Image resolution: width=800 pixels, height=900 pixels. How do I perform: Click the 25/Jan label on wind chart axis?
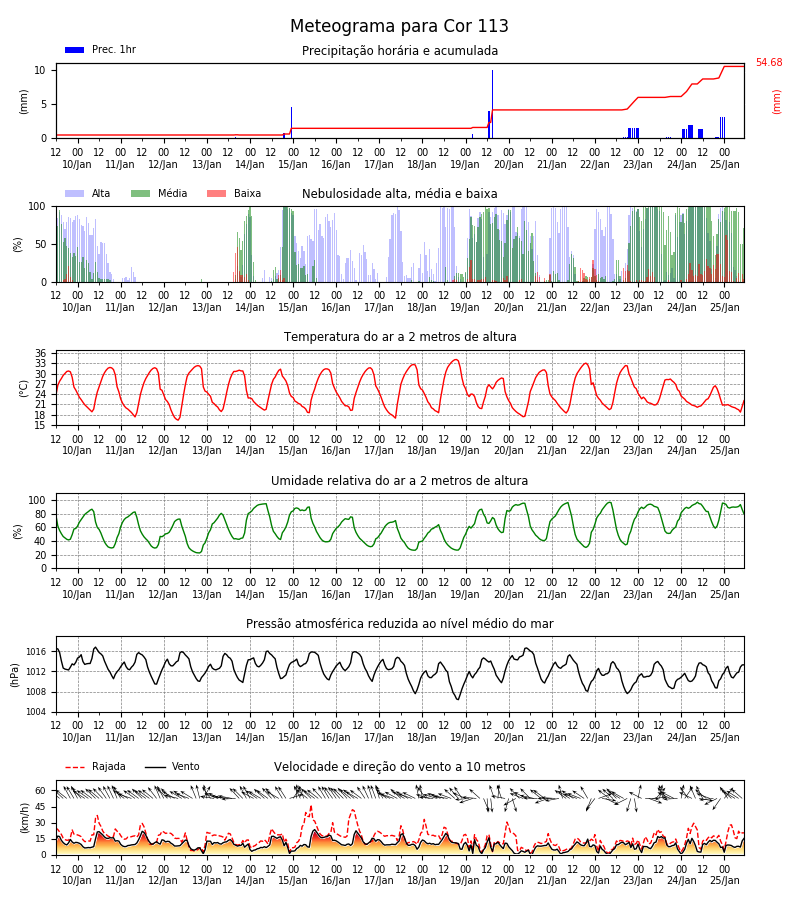click(x=725, y=880)
